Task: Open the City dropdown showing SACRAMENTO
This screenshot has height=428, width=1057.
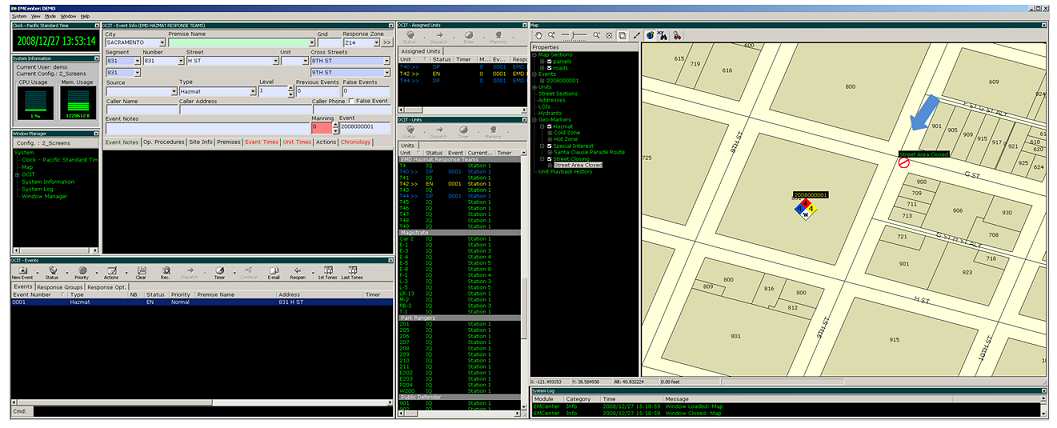Action: point(162,43)
